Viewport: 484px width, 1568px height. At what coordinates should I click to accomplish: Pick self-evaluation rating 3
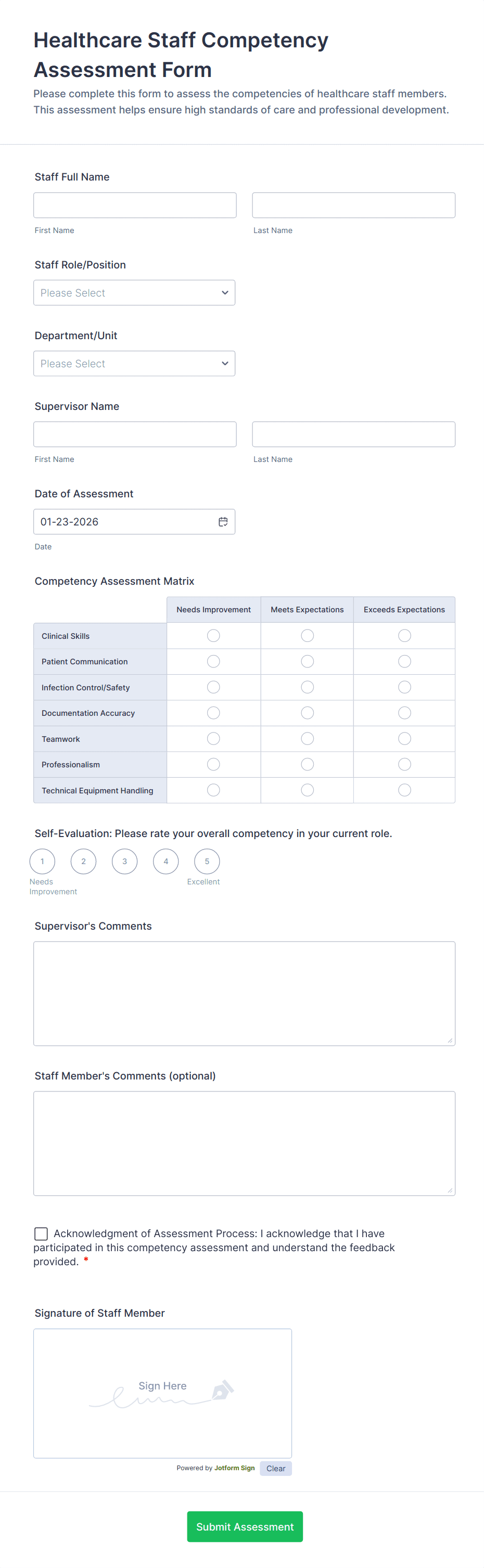click(x=125, y=862)
